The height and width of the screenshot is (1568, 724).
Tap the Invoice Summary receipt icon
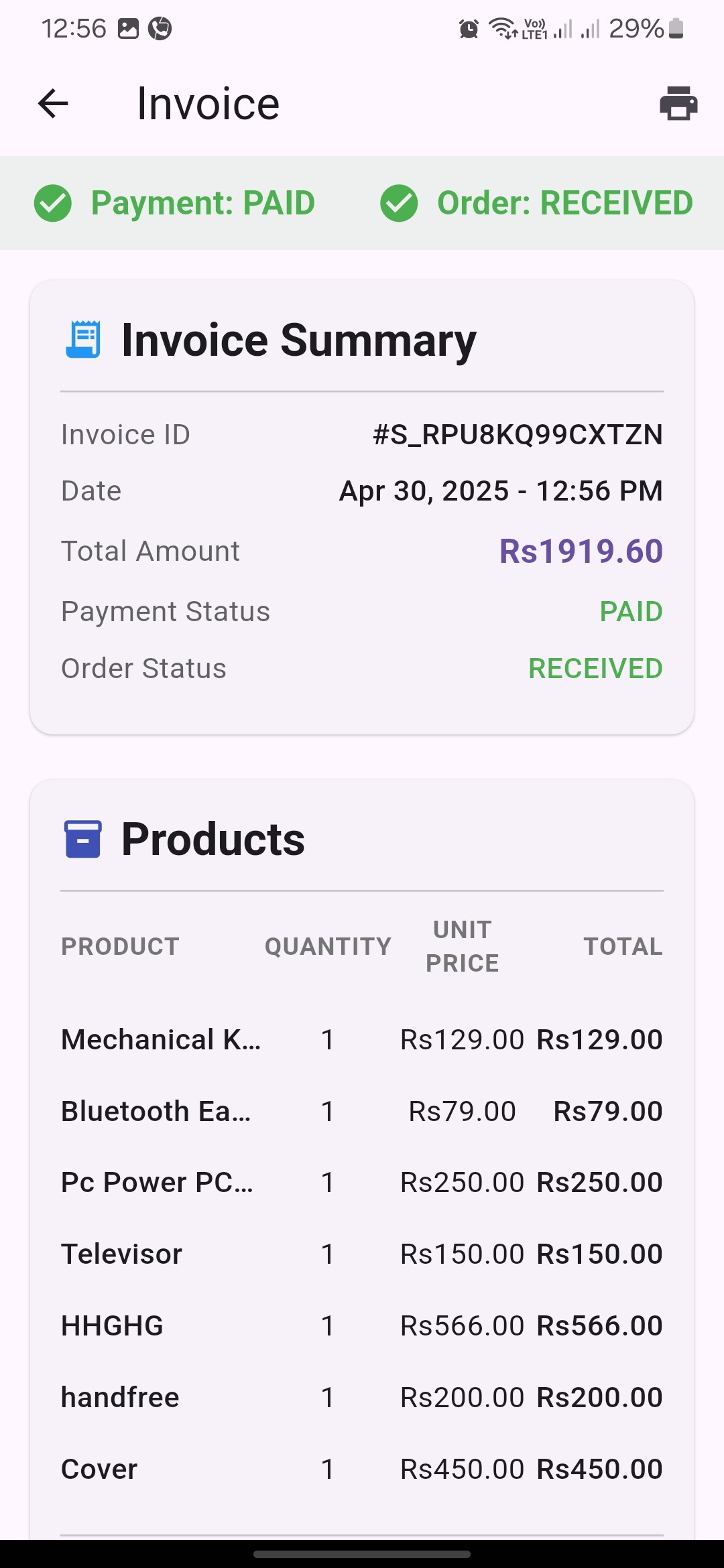coord(83,340)
